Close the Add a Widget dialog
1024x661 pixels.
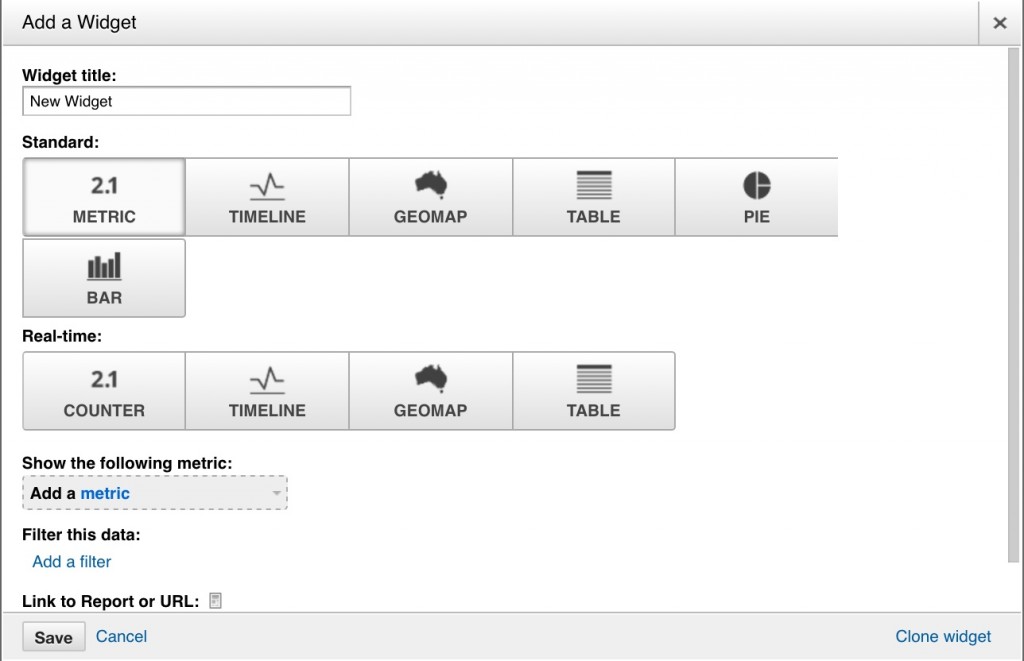pyautogui.click(x=999, y=22)
